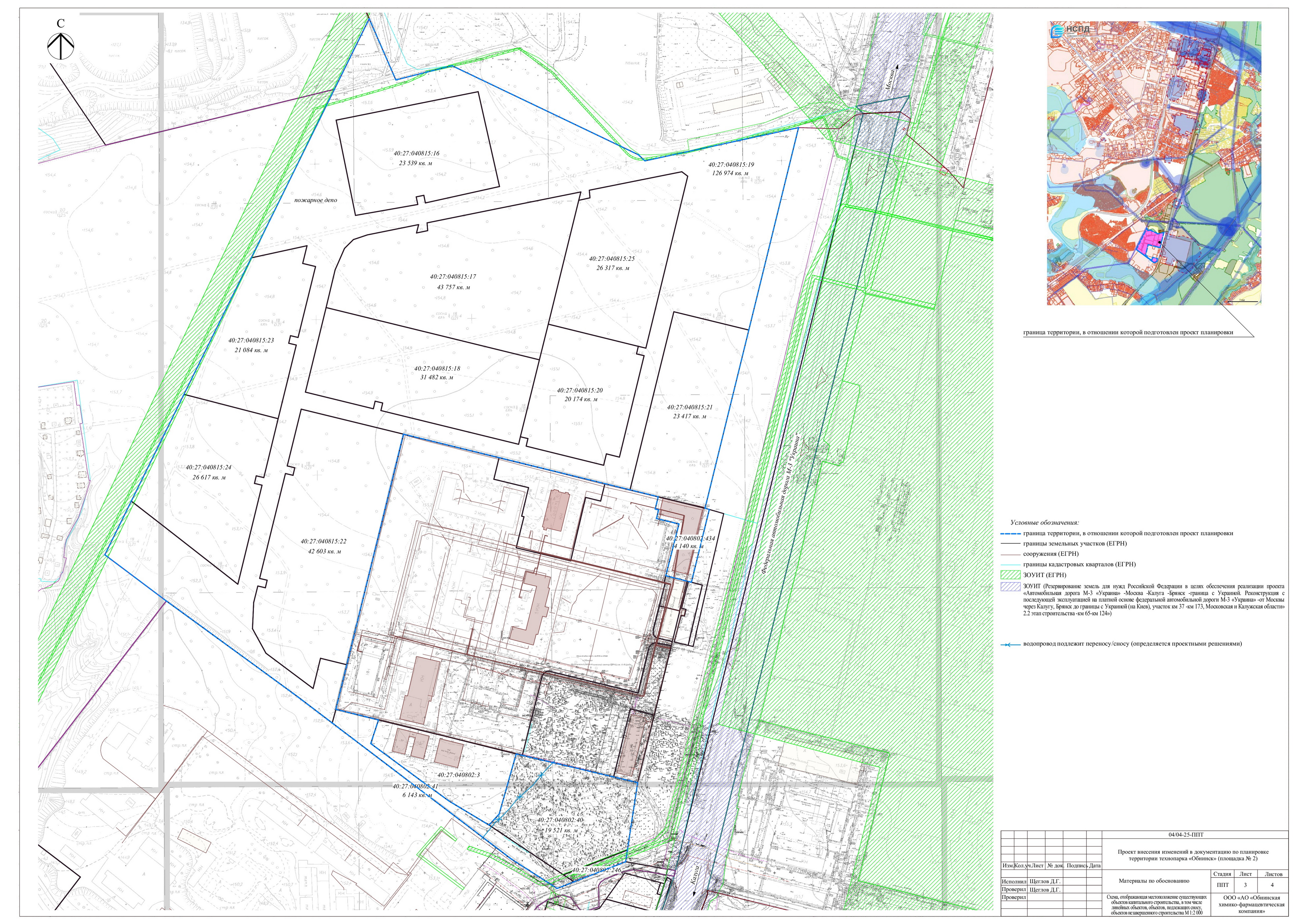Select parcel label 40:27:040815:17
Screen dimensions: 1308x924
coord(453,277)
